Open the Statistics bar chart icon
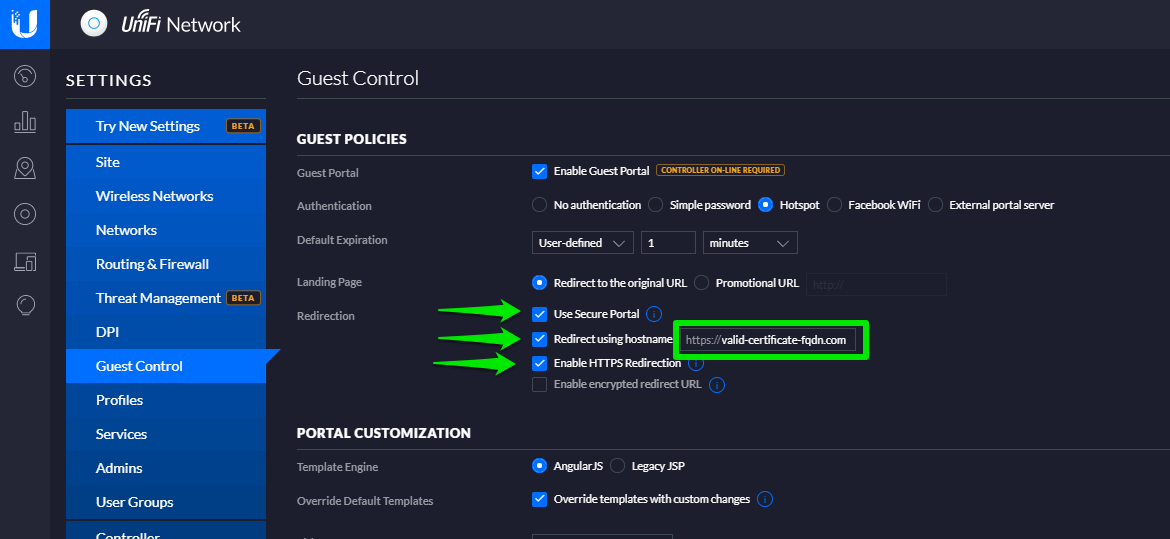 (25, 122)
